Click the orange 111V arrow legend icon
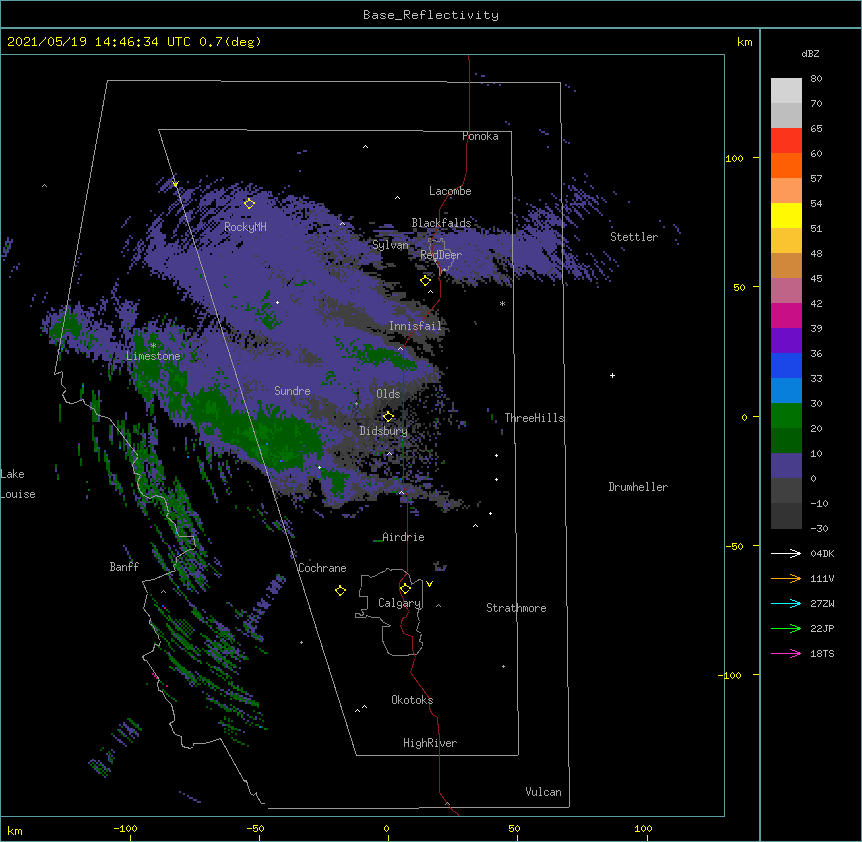This screenshot has width=862, height=842. [786, 578]
